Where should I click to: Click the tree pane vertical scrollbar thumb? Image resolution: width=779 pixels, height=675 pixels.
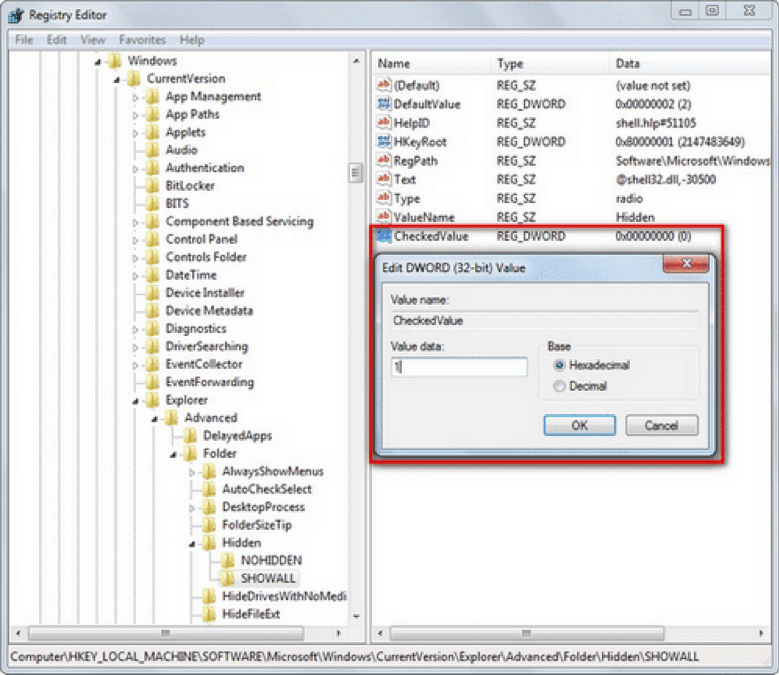[354, 172]
